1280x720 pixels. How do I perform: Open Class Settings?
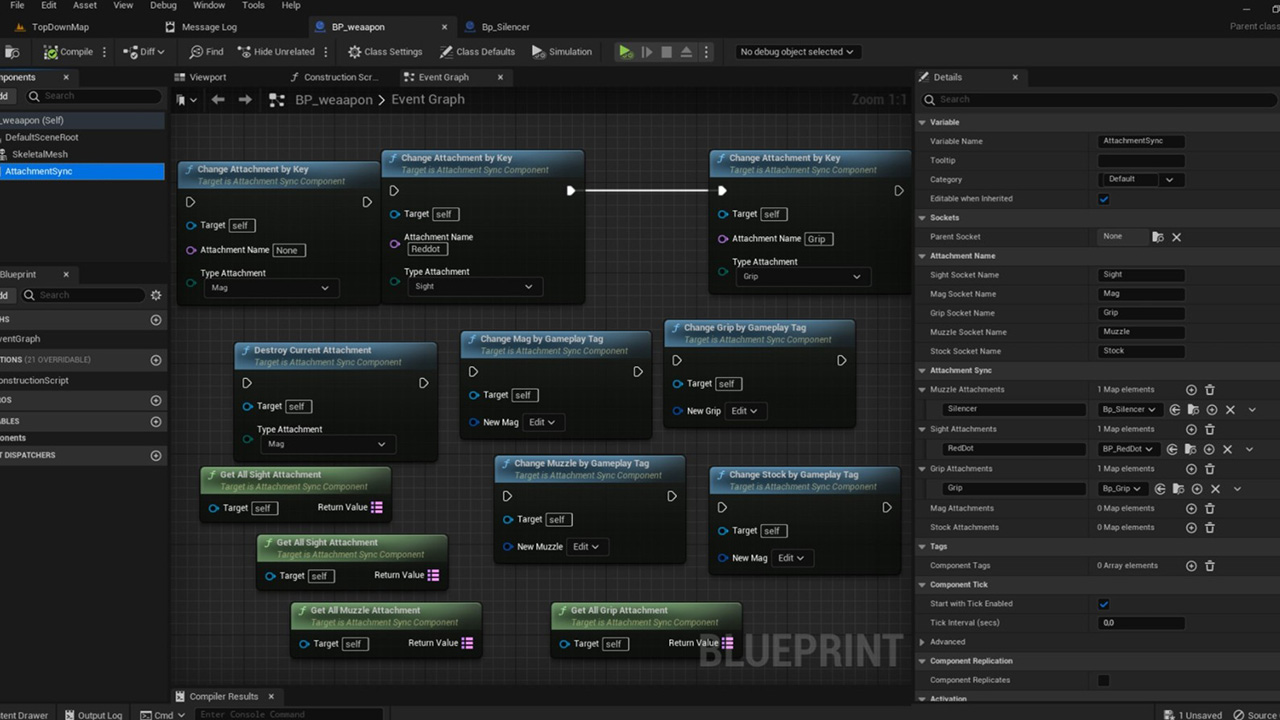(385, 52)
